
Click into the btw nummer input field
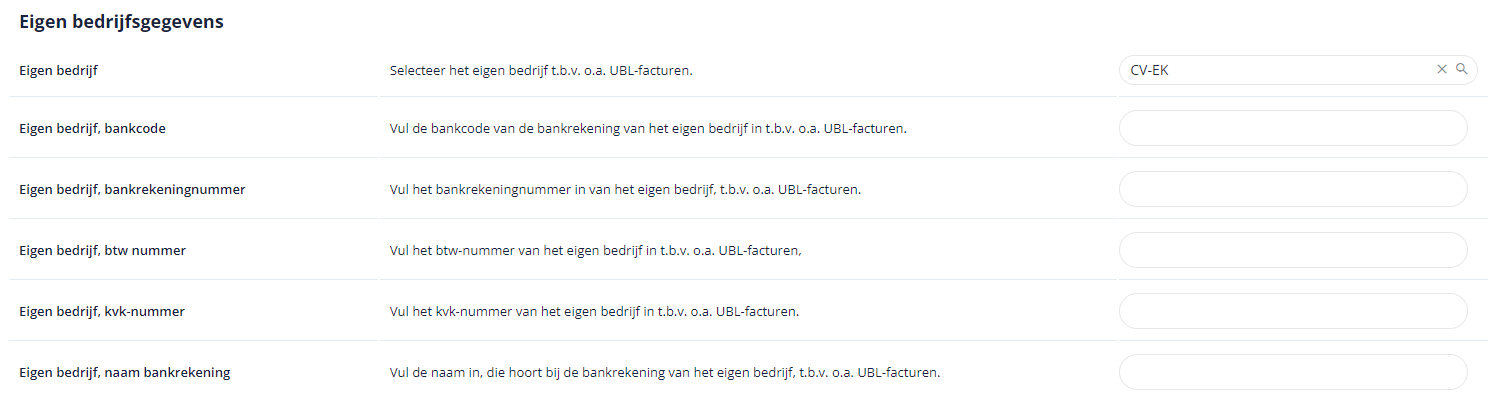1293,250
